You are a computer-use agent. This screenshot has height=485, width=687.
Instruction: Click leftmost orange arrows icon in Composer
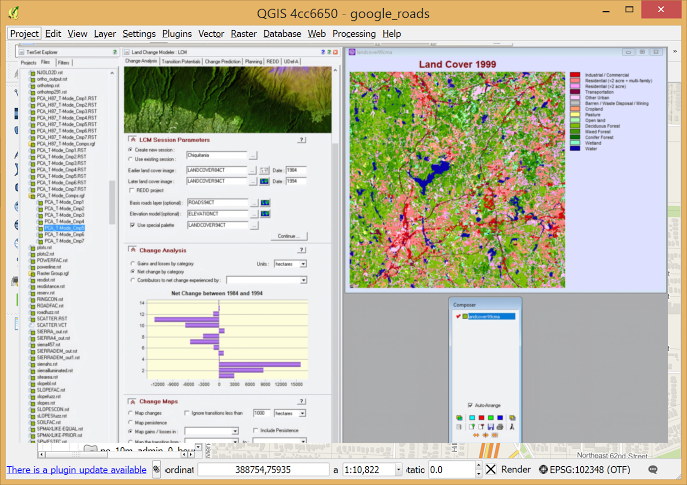(476, 435)
